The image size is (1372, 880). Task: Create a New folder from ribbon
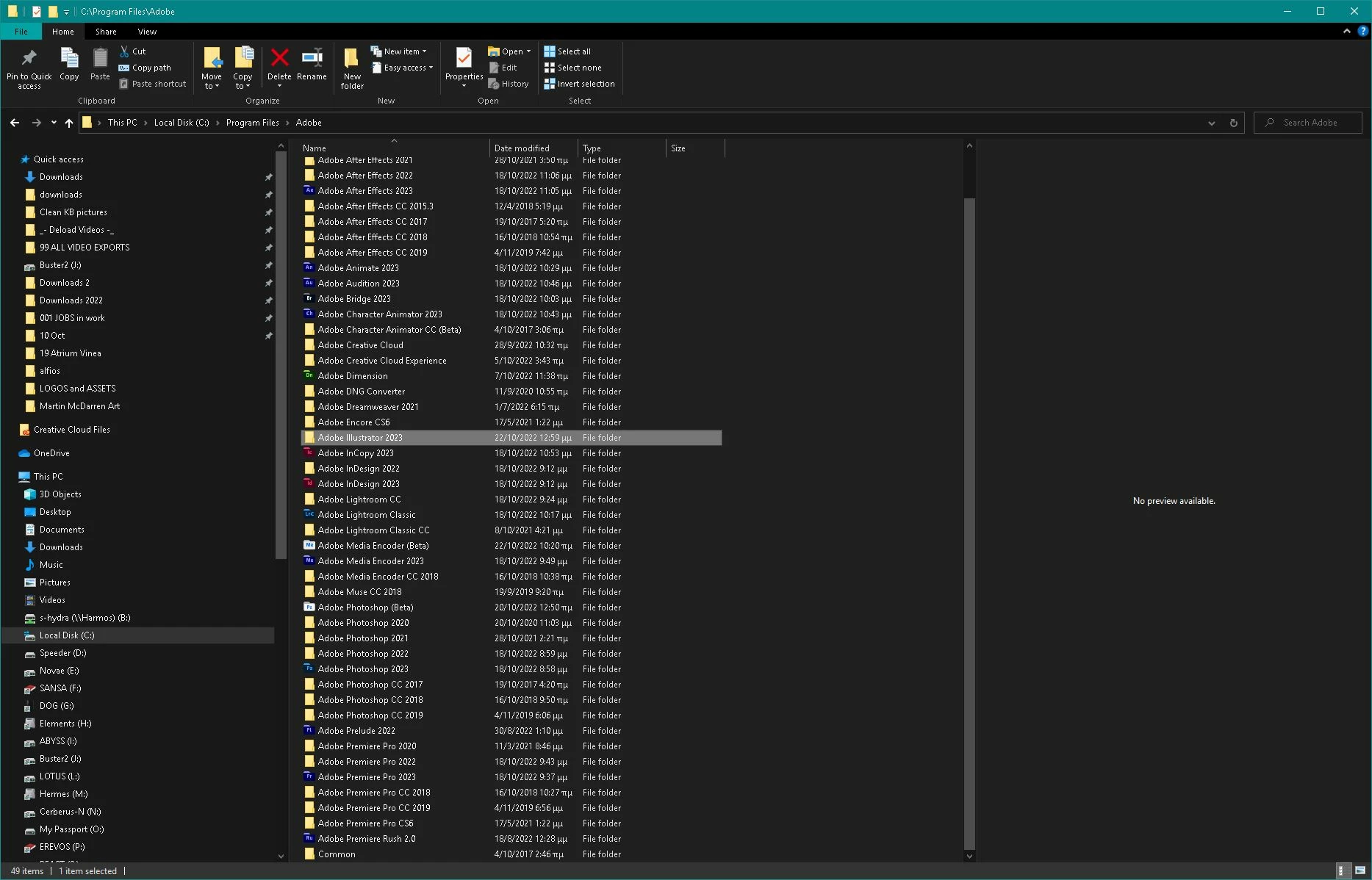(352, 68)
